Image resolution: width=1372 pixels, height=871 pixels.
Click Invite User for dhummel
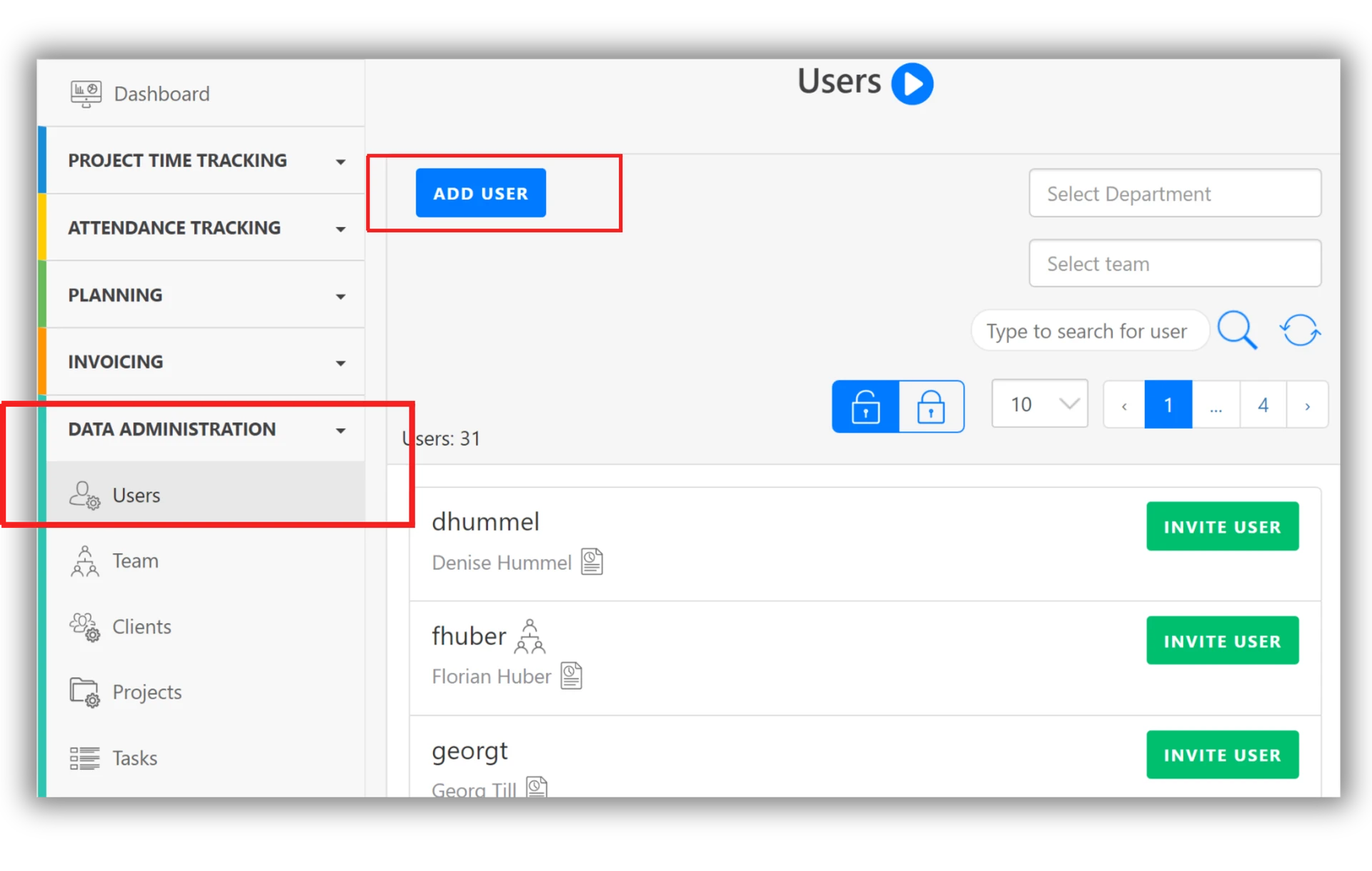[1222, 527]
